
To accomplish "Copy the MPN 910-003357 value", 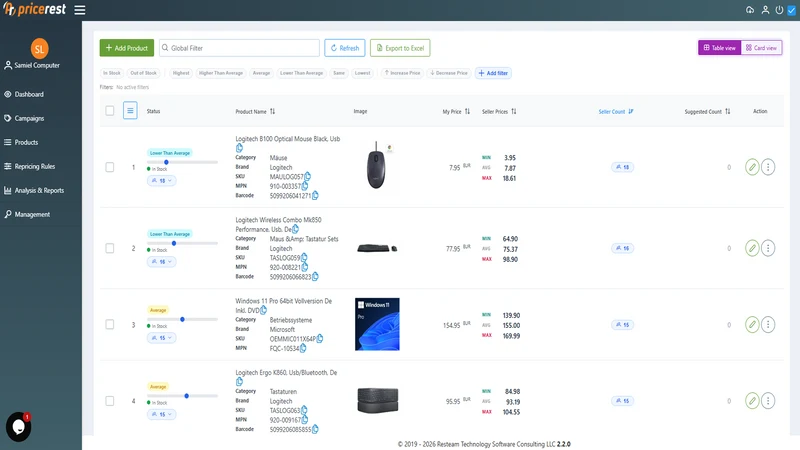I will tap(305, 186).
